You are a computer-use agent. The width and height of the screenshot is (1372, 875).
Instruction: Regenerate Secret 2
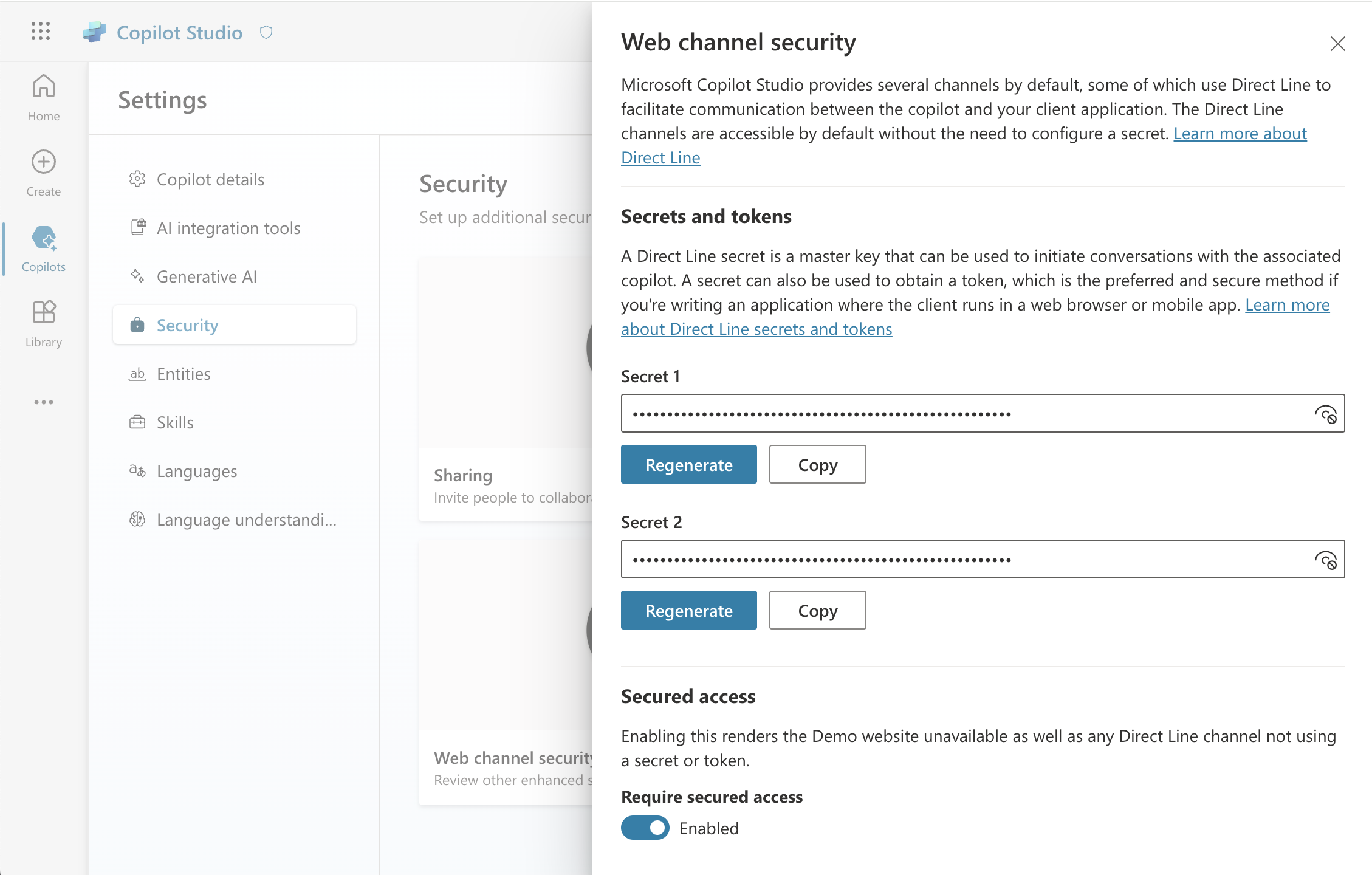pos(689,610)
